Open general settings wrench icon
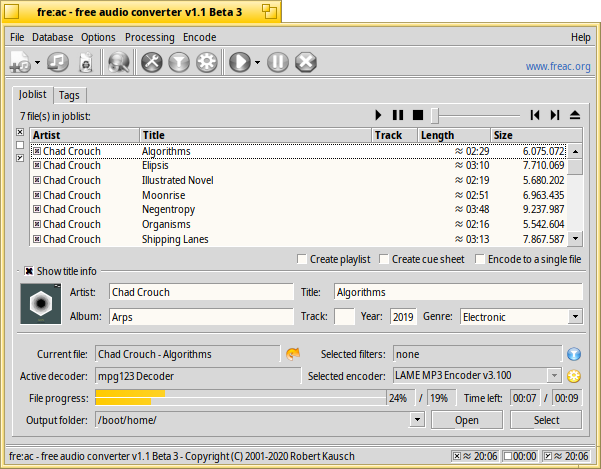Screen dimensions: 601x469 tap(152, 62)
